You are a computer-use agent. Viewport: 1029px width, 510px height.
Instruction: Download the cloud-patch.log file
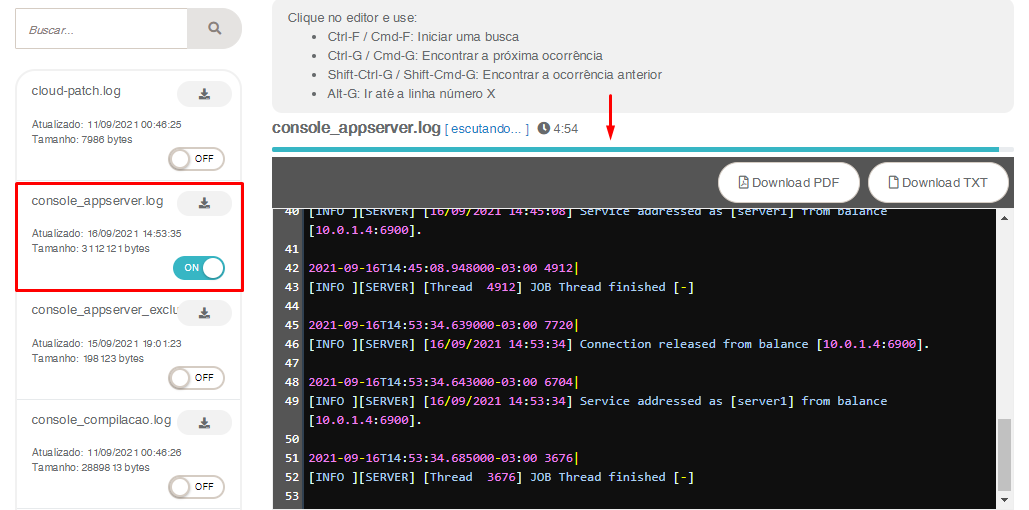[204, 95]
